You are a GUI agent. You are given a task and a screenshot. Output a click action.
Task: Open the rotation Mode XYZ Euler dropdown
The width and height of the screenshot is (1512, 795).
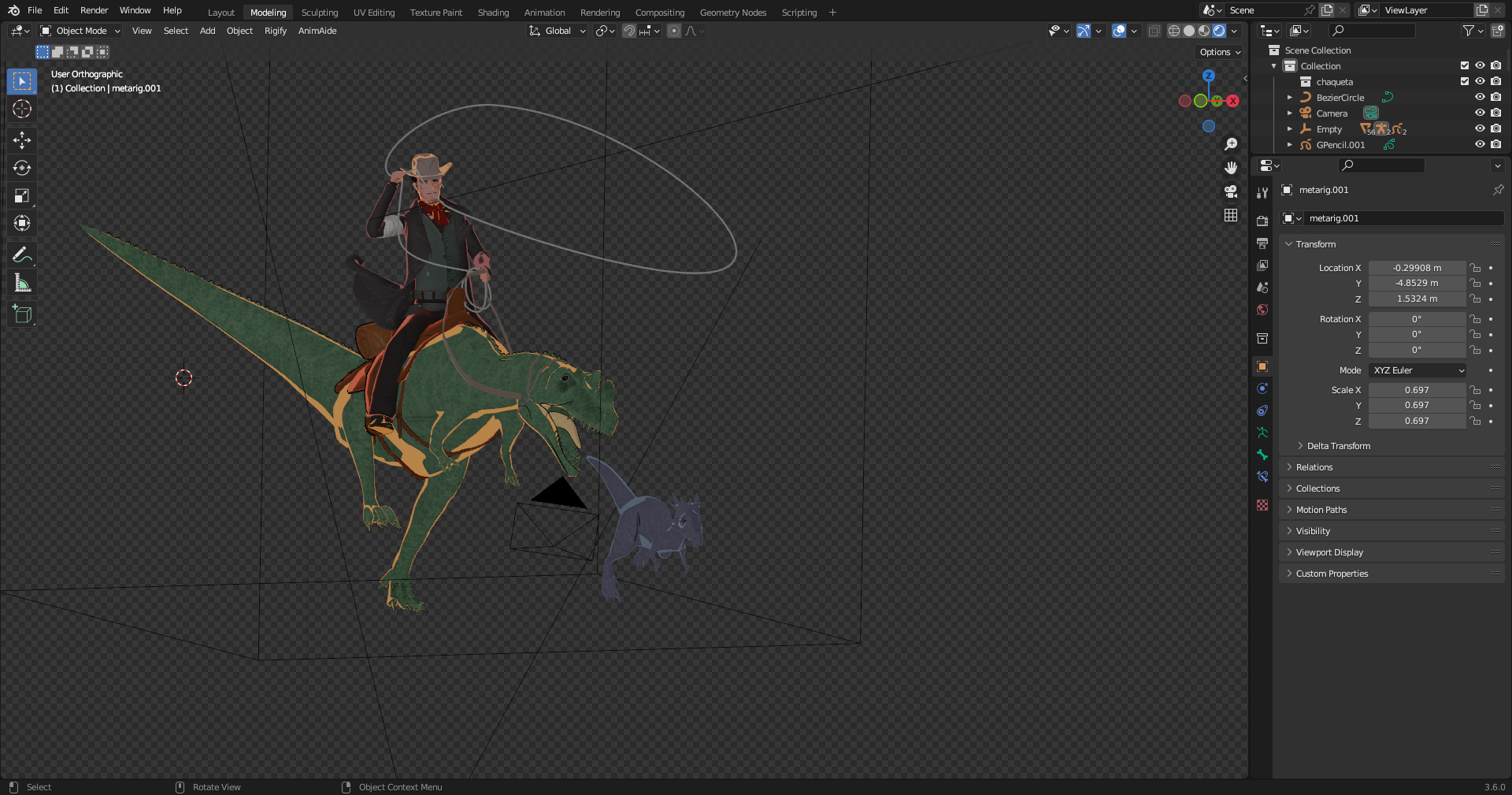coord(1418,370)
